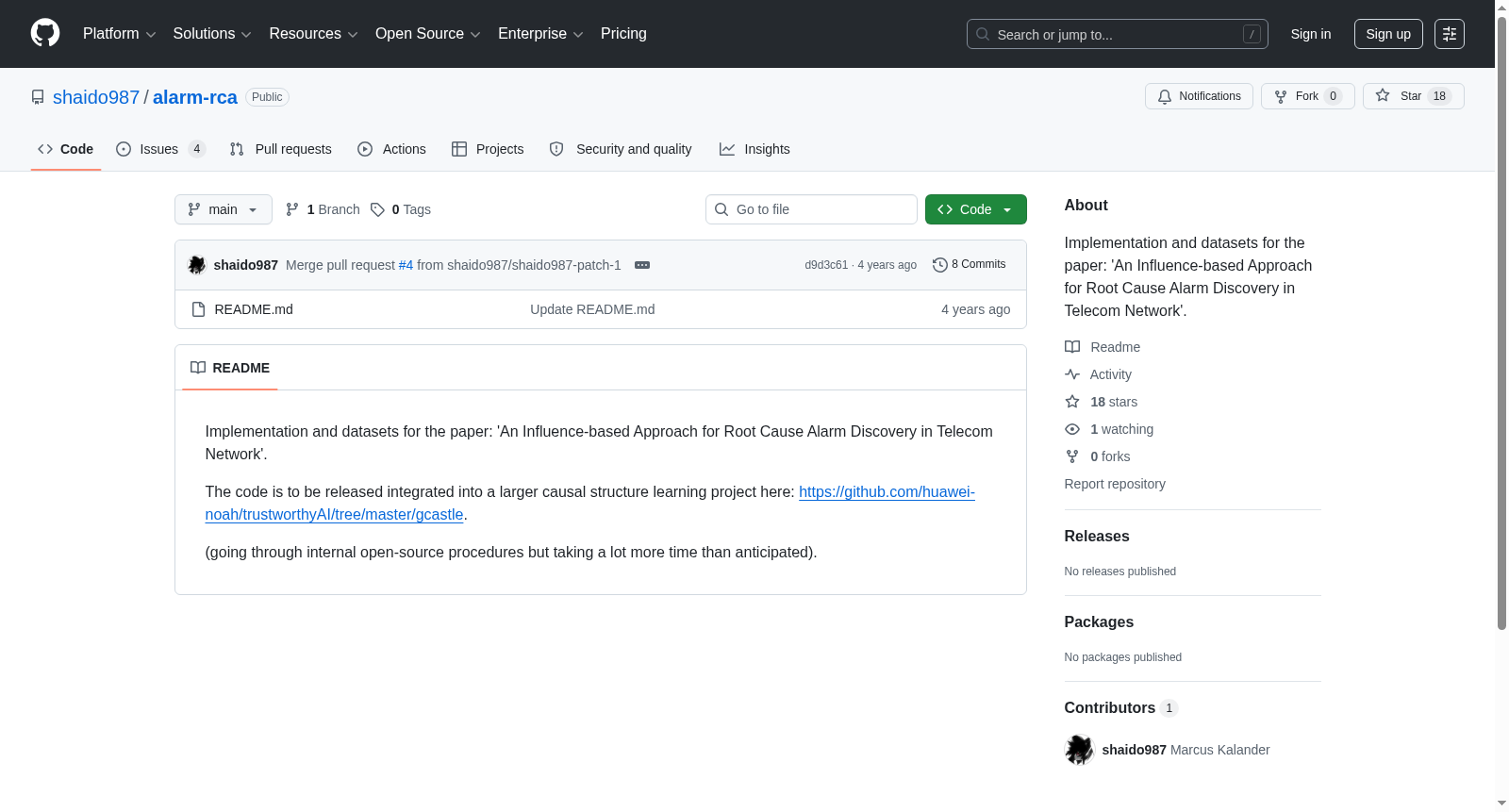Image resolution: width=1509 pixels, height=812 pixels.
Task: Open the Security and quality tab
Action: [621, 149]
